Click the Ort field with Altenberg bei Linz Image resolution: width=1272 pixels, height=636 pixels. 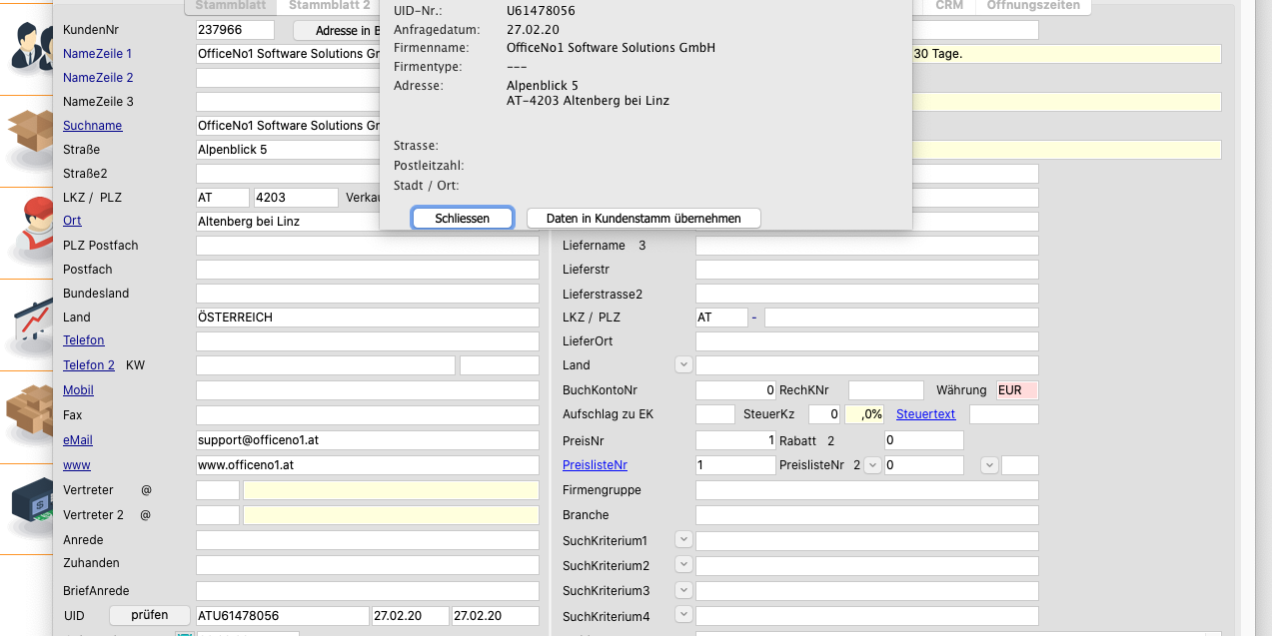tap(367, 222)
